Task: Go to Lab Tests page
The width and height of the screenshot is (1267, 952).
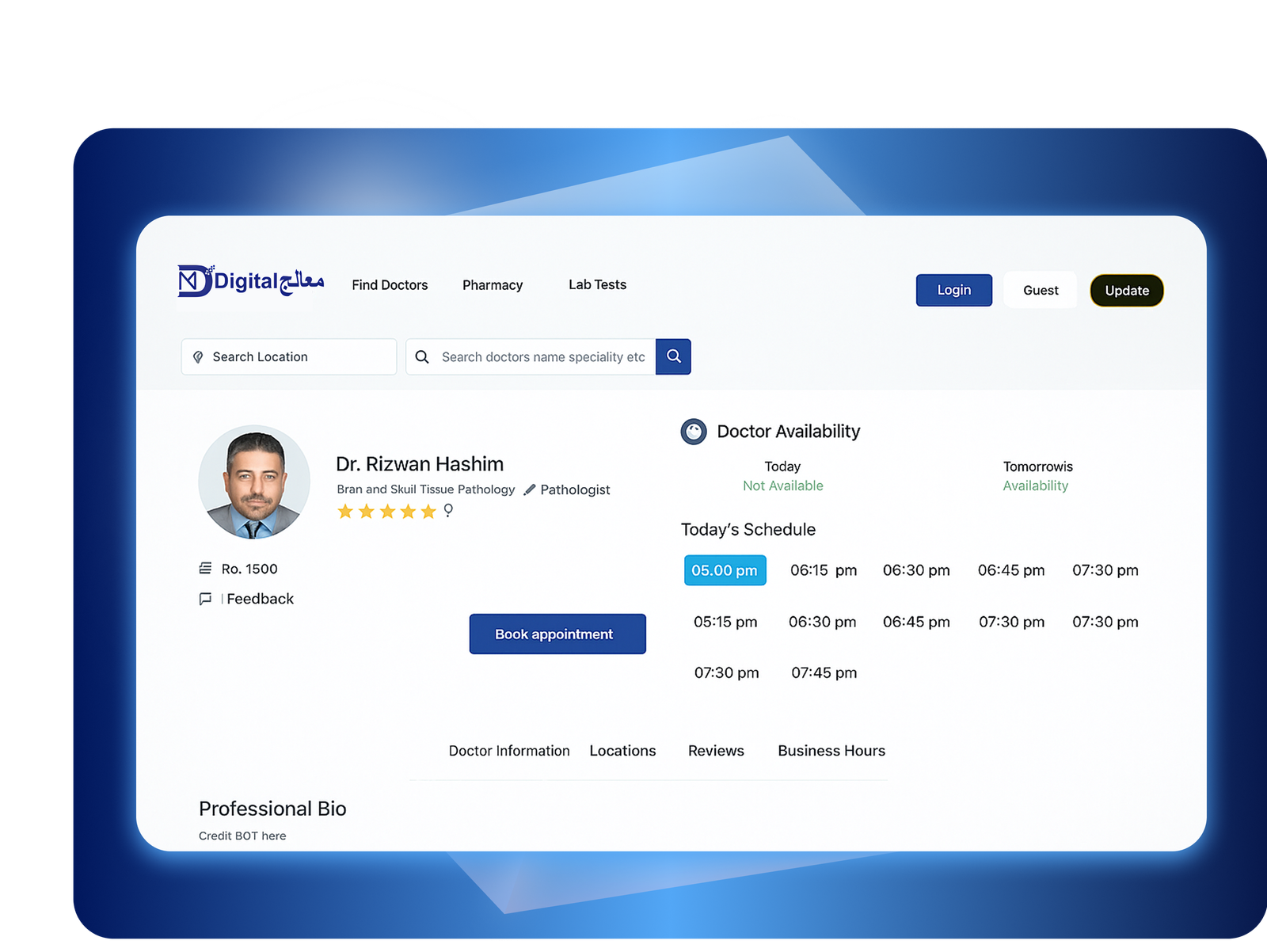Action: tap(597, 284)
